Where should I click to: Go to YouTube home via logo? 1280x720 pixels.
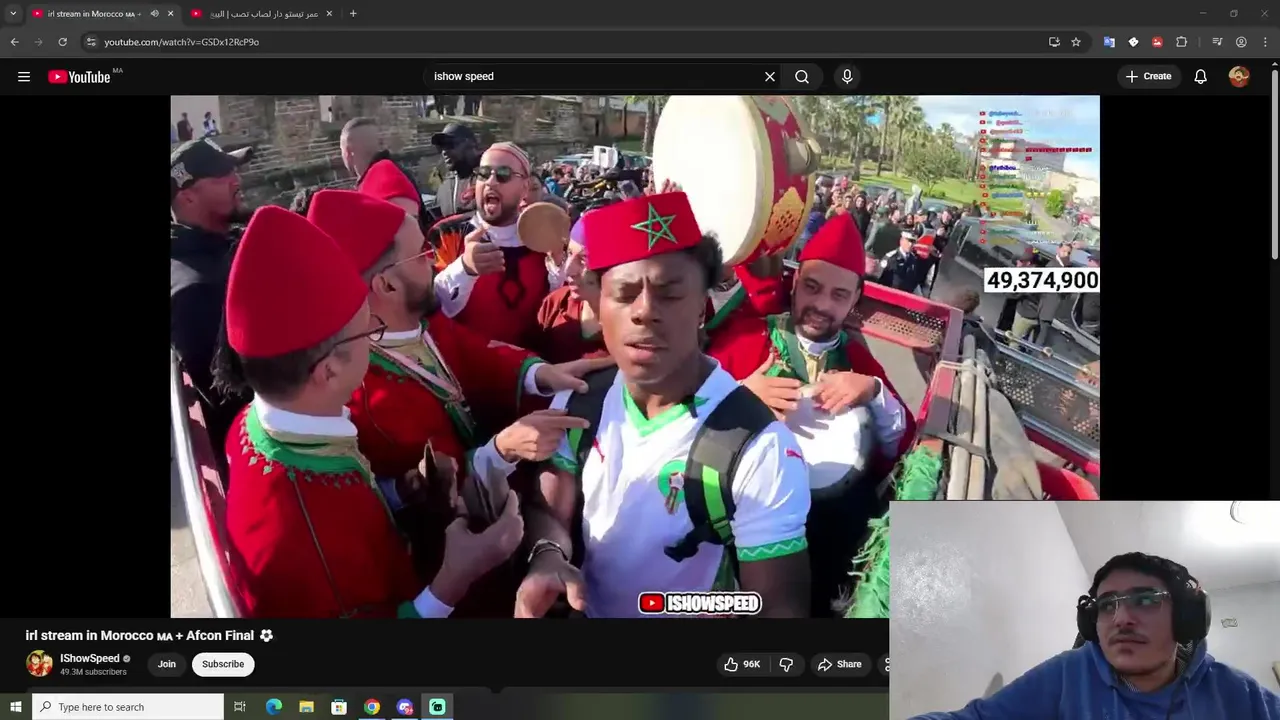coord(79,77)
